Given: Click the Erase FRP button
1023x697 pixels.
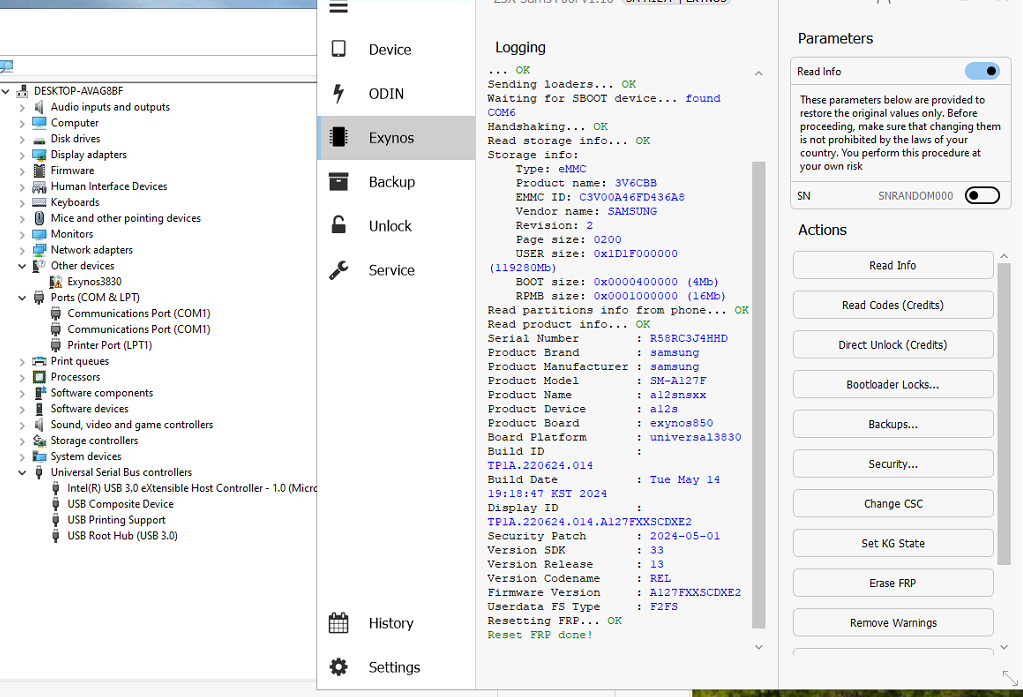Looking at the screenshot, I should pyautogui.click(x=893, y=583).
